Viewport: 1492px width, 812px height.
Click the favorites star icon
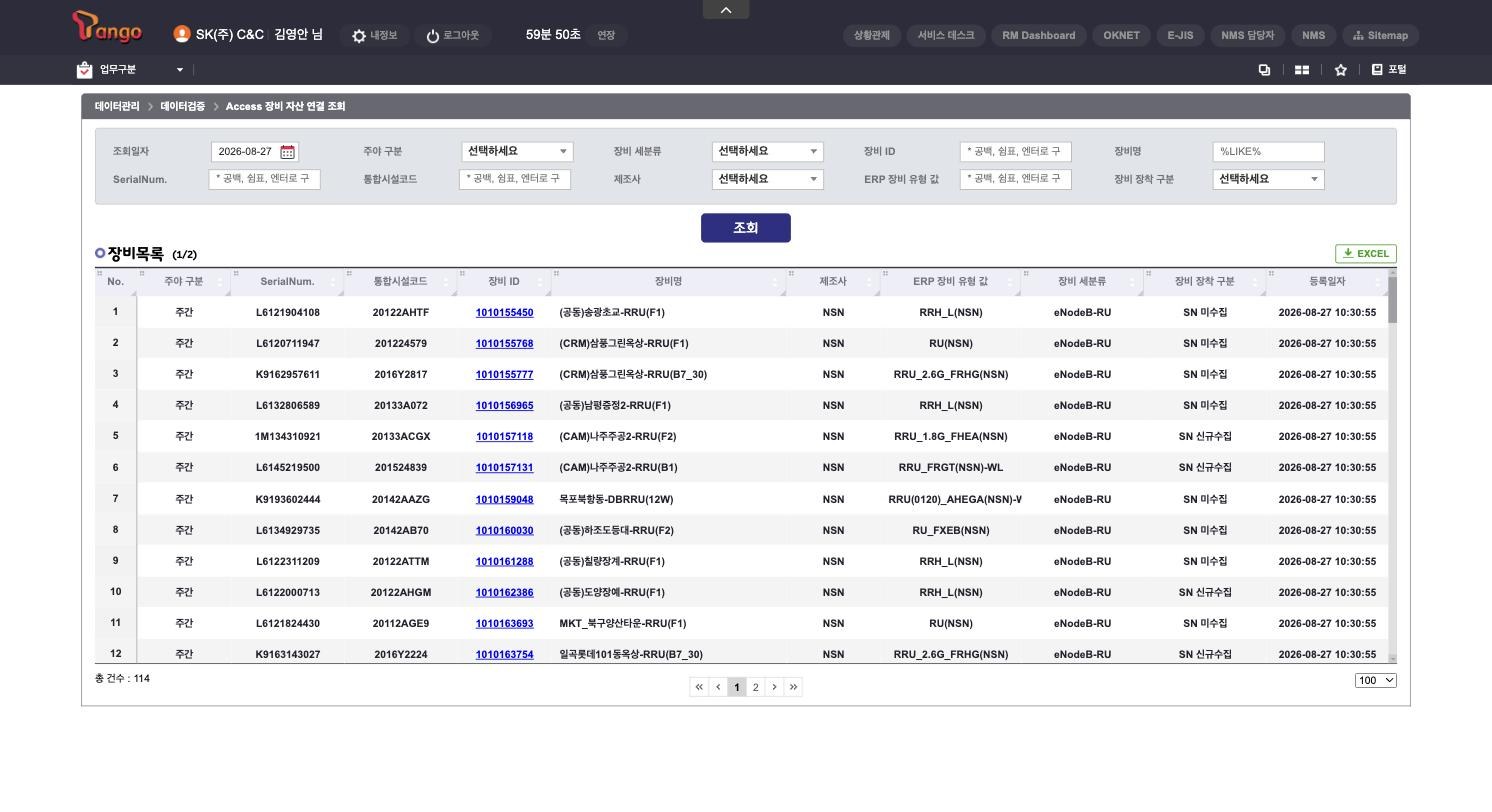click(x=1341, y=70)
